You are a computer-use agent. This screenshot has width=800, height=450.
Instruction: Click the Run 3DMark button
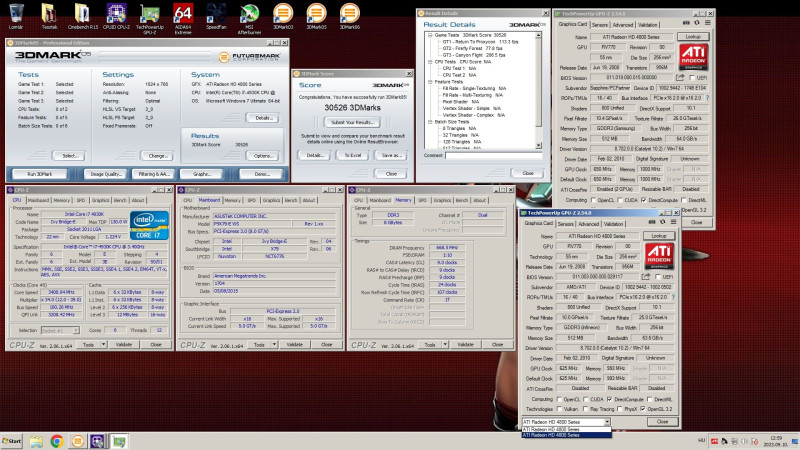pyautogui.click(x=40, y=174)
